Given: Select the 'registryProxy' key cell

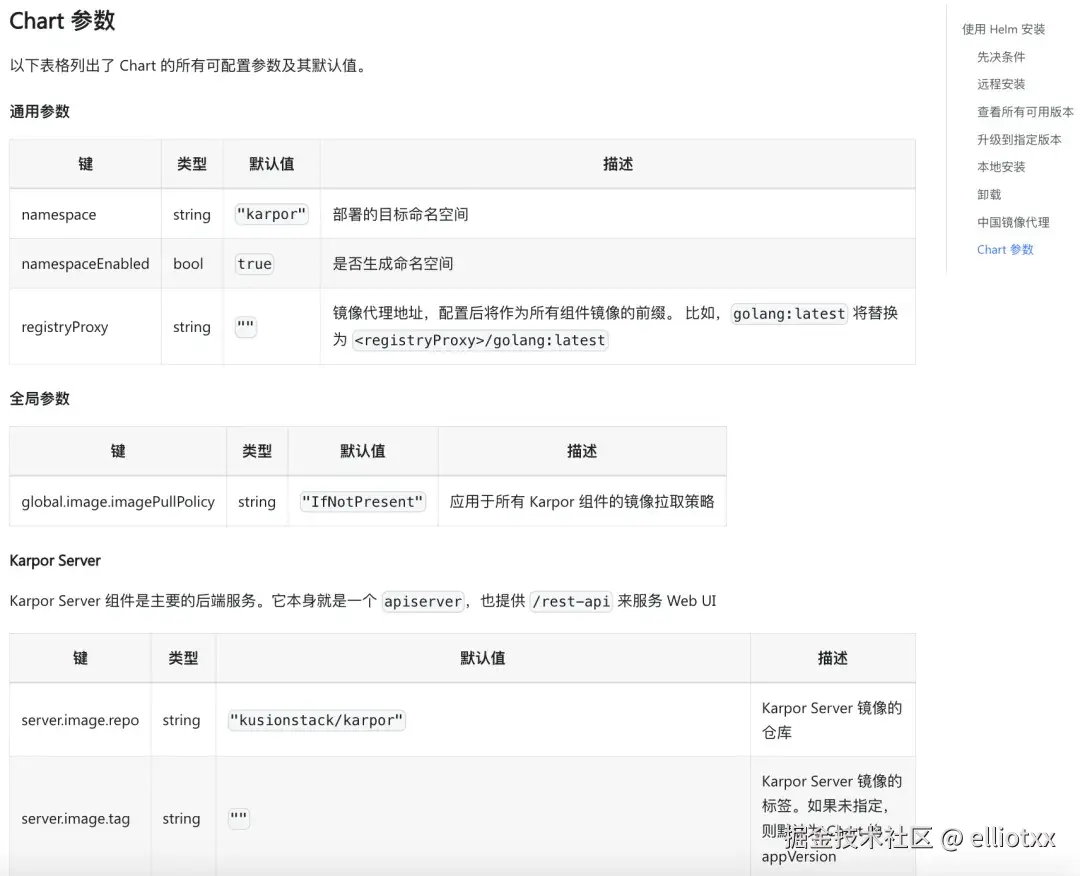Looking at the screenshot, I should point(85,326).
